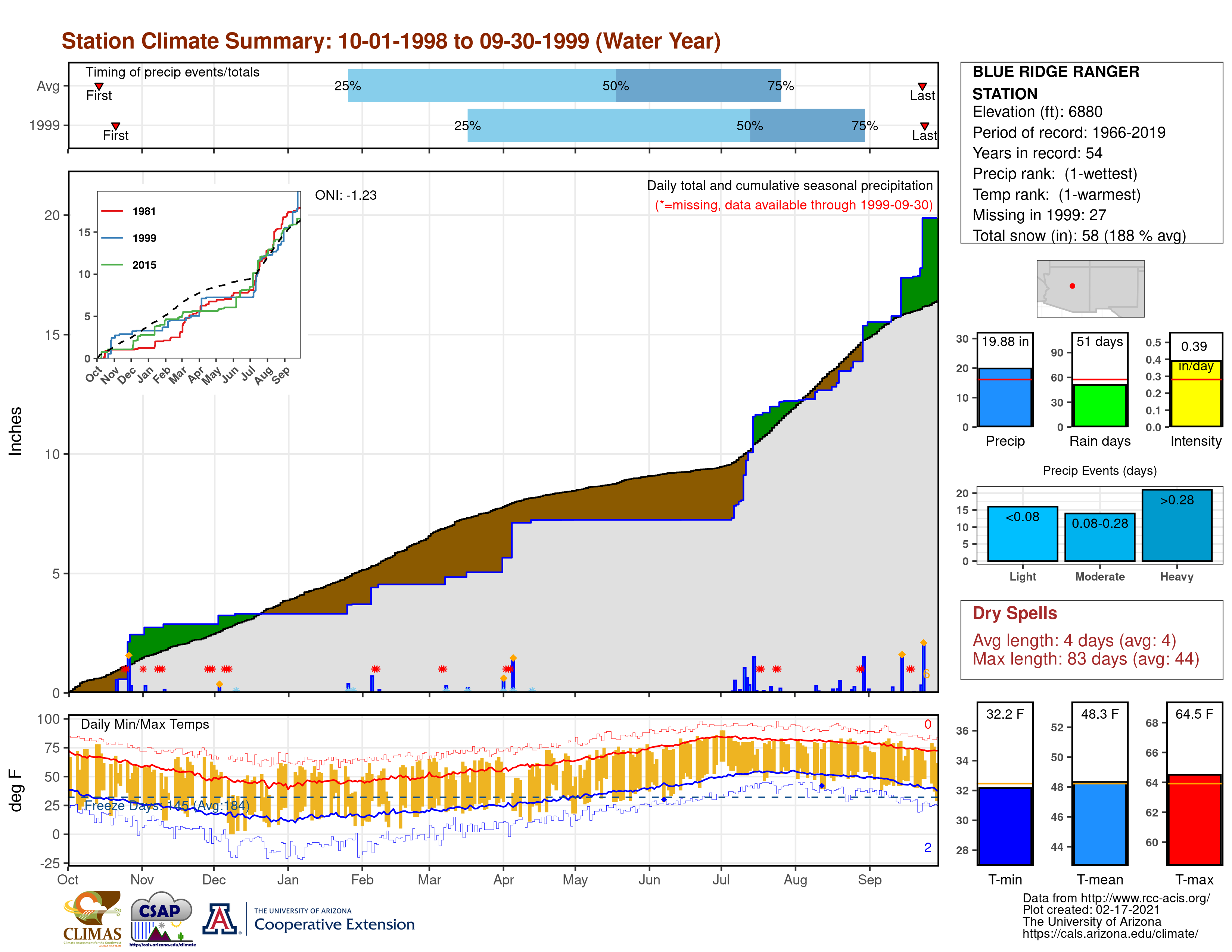This screenshot has height=952, width=1232.
Task: Click the 48.3 F T-mean value
Action: (1099, 714)
